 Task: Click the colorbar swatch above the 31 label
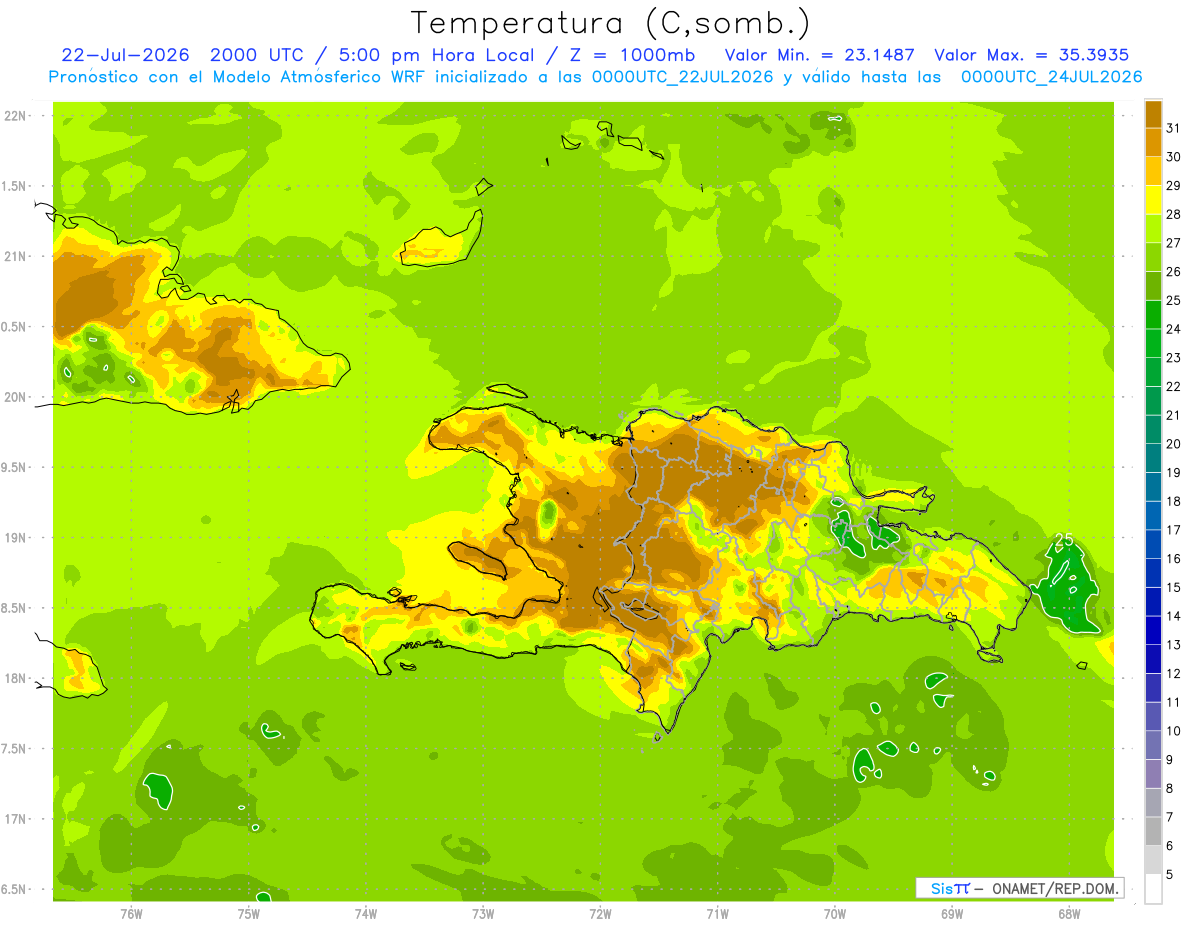tap(1153, 114)
